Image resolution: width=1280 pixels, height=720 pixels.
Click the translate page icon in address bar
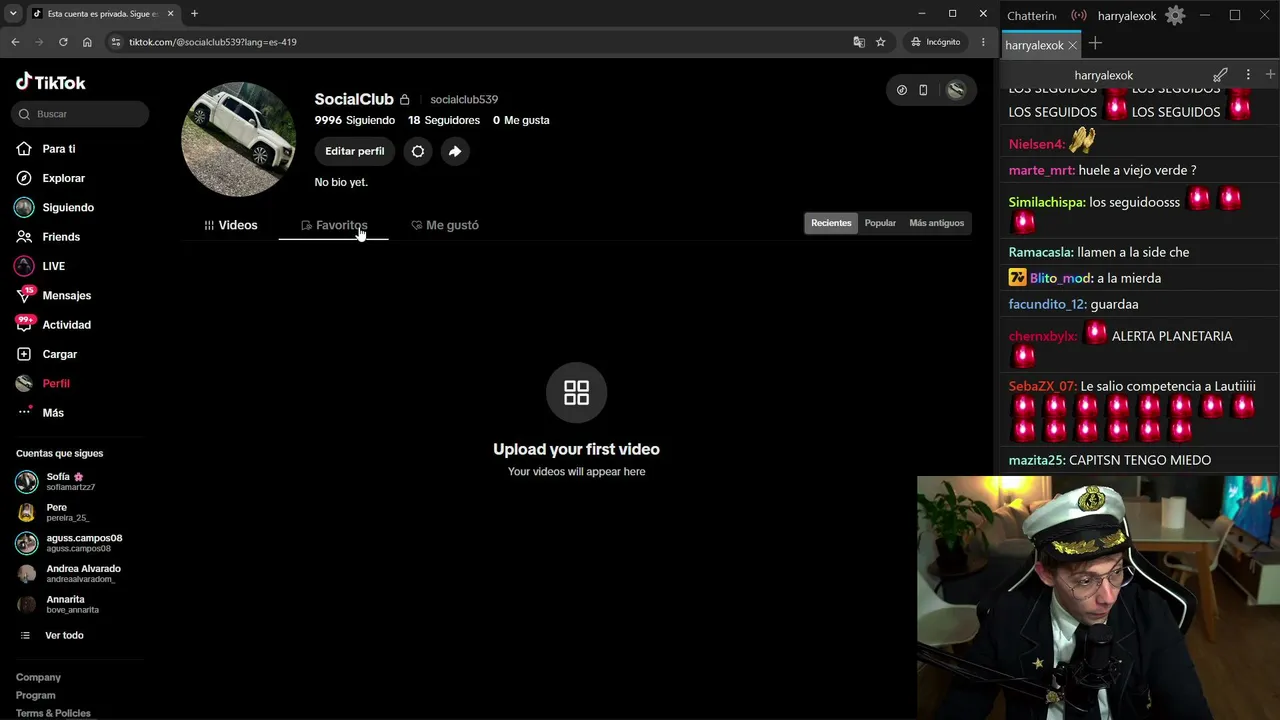858,42
